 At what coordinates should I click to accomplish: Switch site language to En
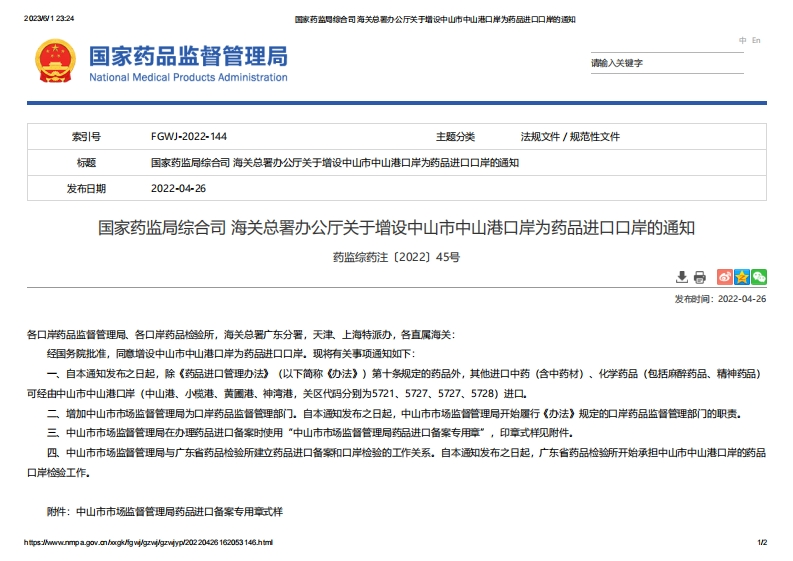click(x=757, y=41)
